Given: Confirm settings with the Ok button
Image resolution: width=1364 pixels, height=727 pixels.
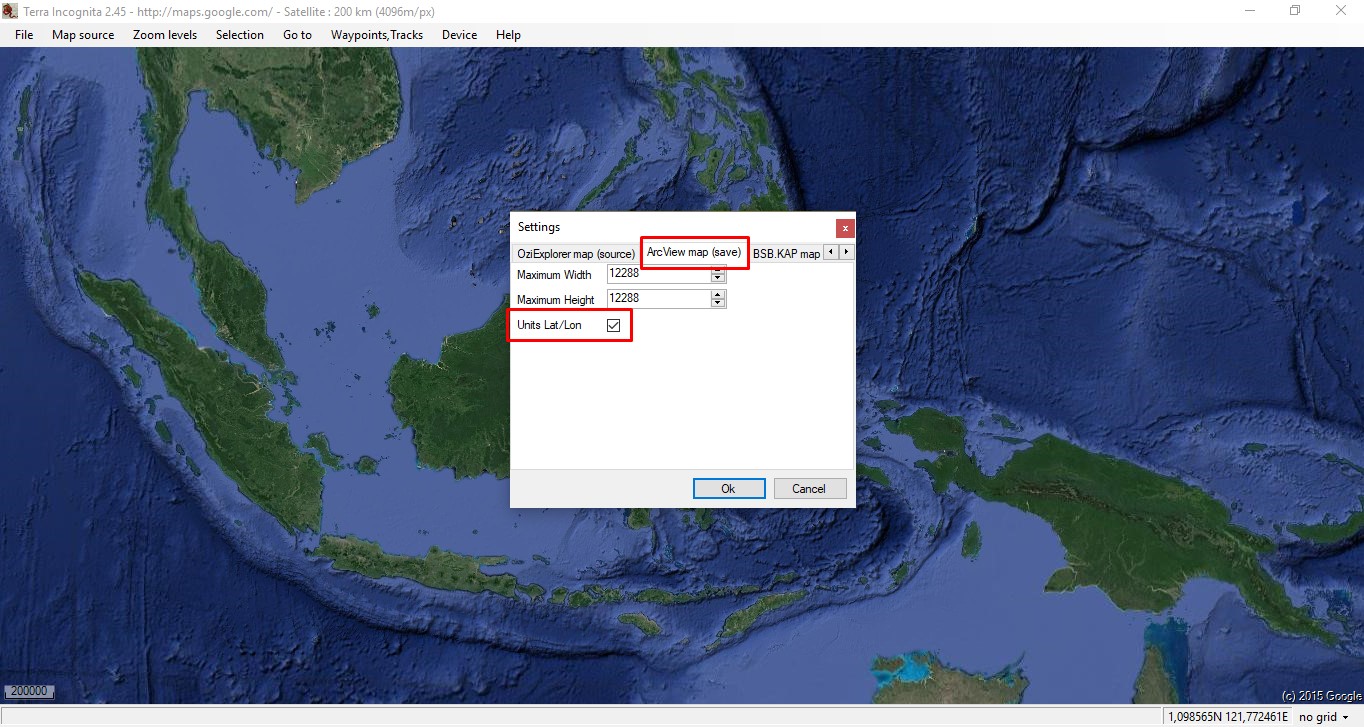Looking at the screenshot, I should click(729, 489).
